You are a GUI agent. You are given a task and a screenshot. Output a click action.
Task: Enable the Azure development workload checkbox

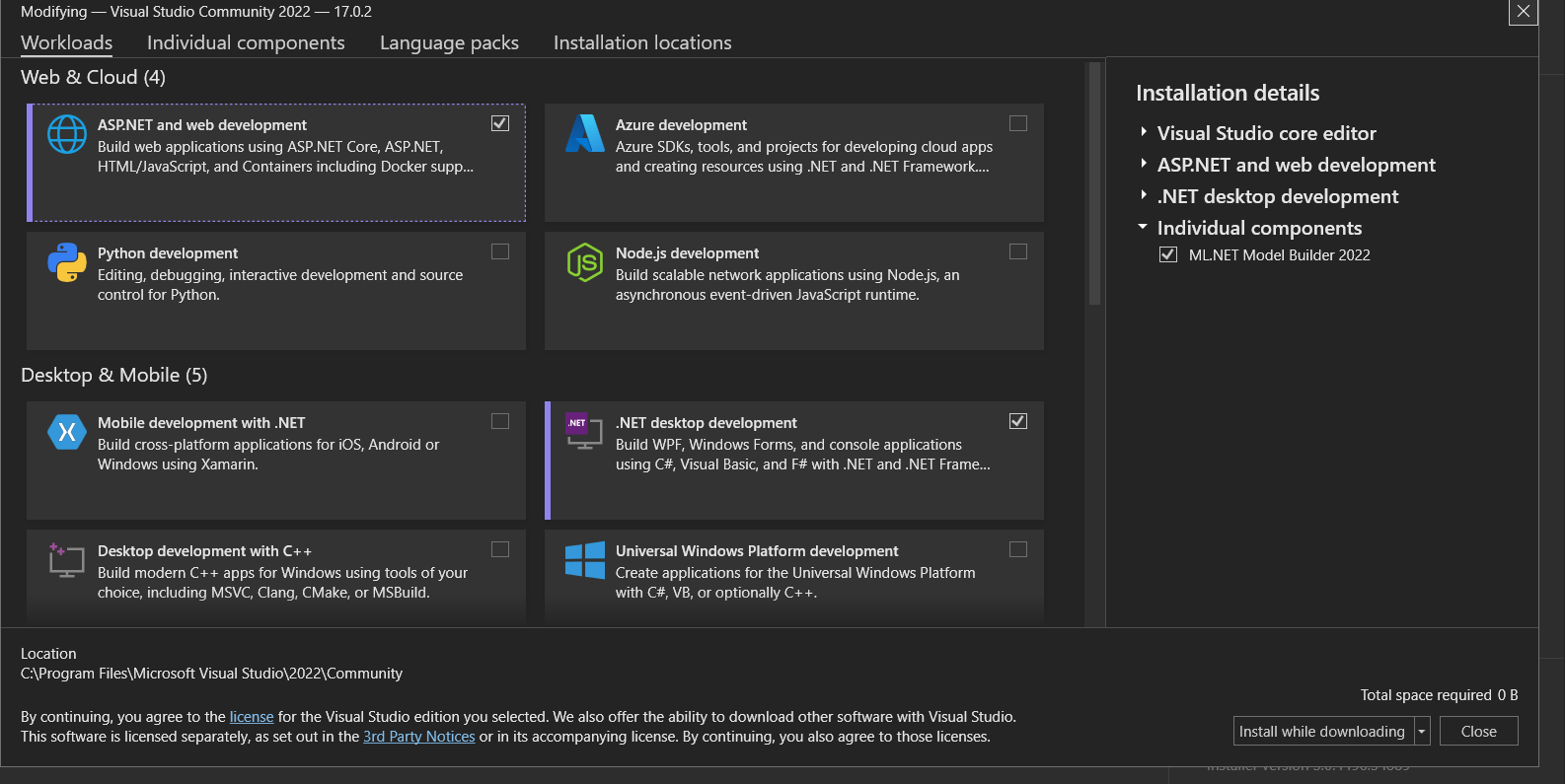click(x=1018, y=123)
